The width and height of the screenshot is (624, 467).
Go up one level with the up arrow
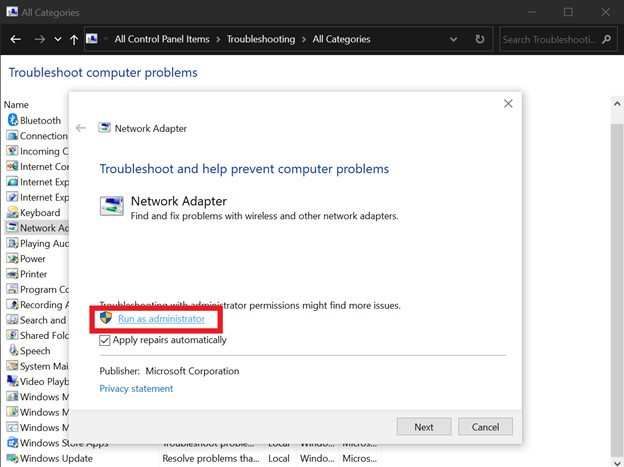coord(74,39)
